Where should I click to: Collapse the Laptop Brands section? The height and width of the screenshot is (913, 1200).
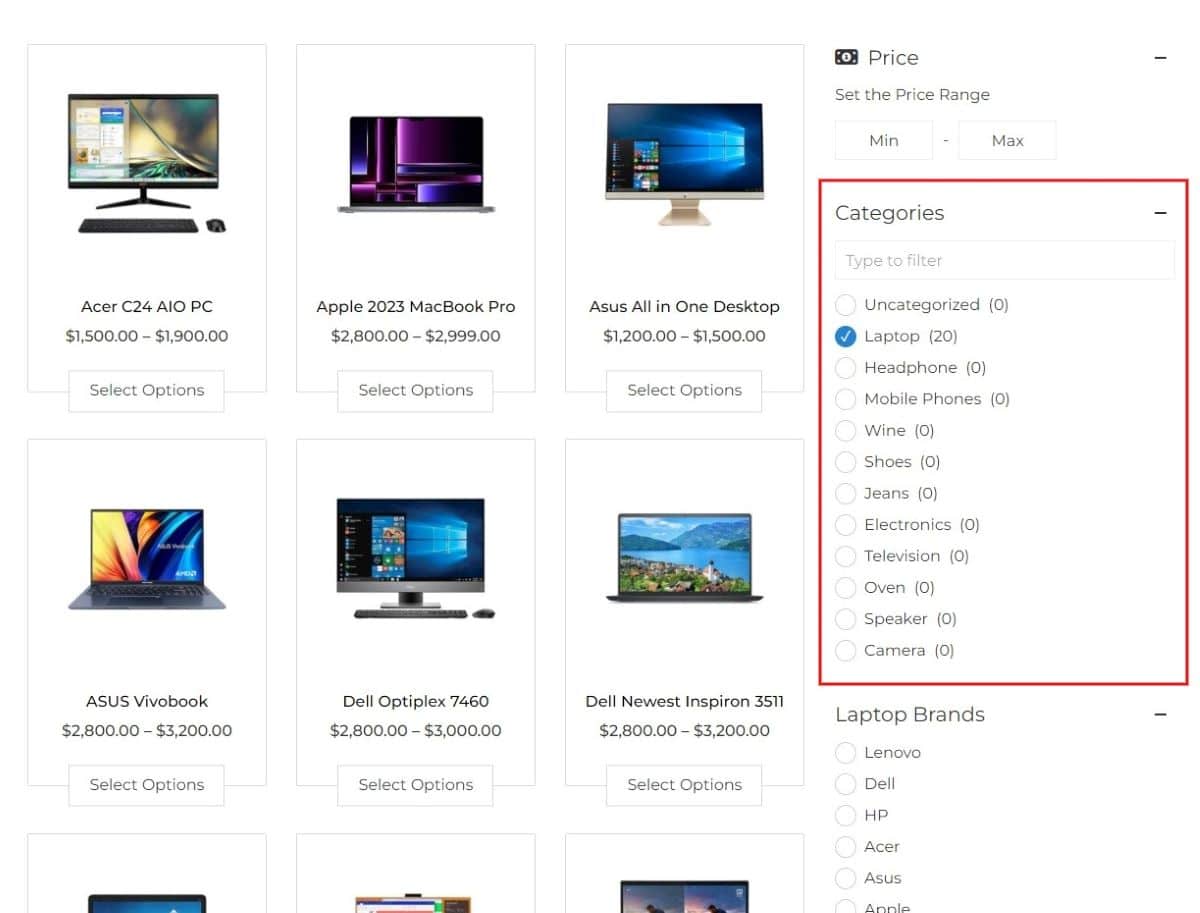(1160, 715)
